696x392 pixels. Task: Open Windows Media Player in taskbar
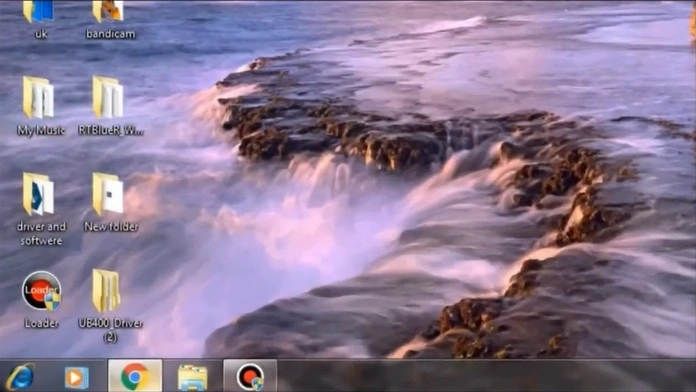(x=76, y=378)
